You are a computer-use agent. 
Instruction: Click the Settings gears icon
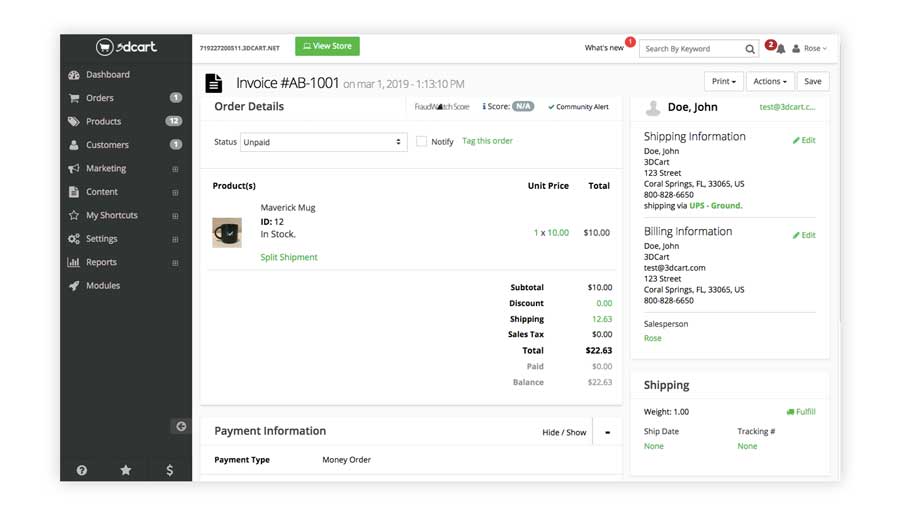click(73, 239)
